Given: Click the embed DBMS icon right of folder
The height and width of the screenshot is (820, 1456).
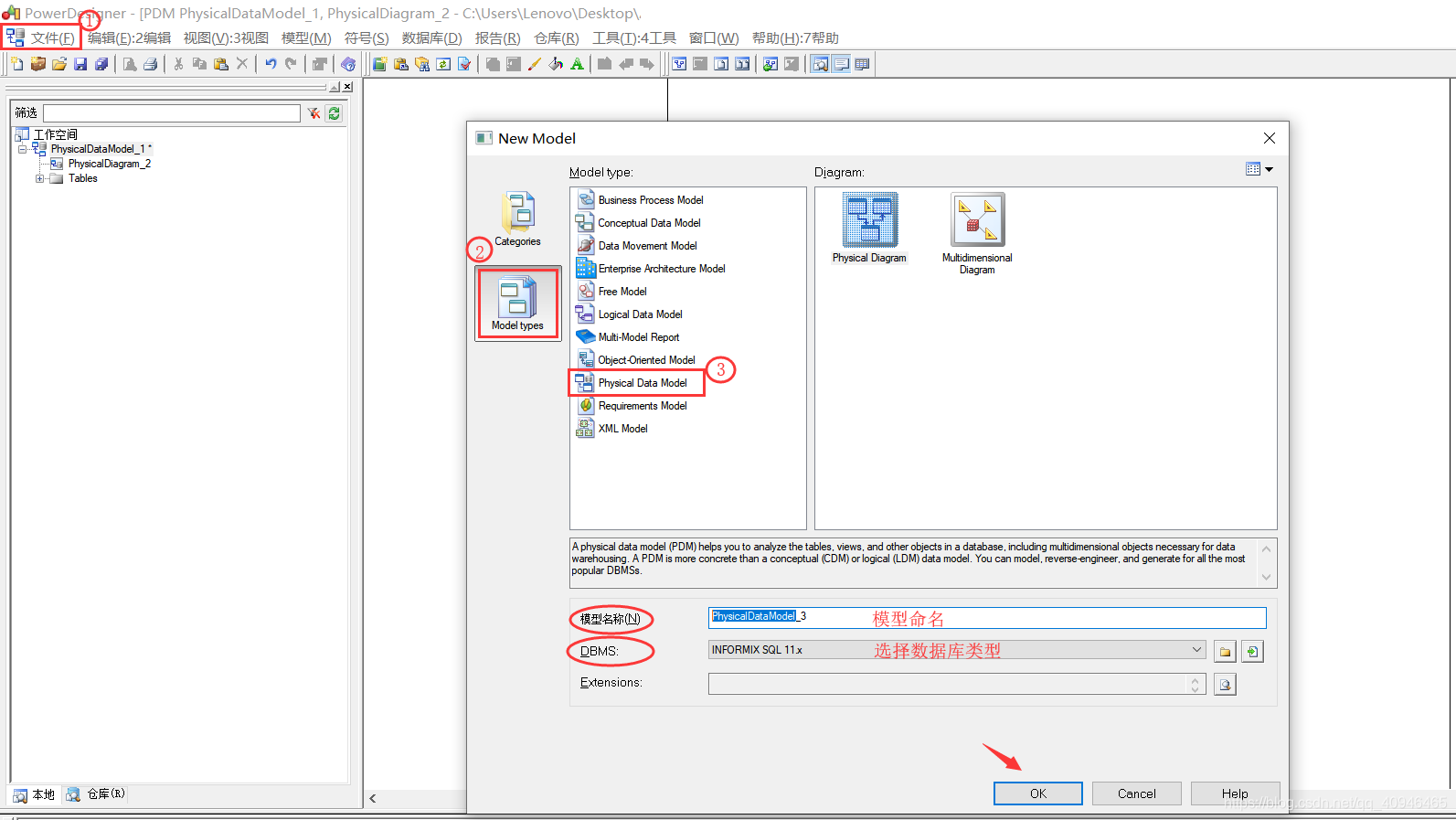Looking at the screenshot, I should click(1252, 652).
